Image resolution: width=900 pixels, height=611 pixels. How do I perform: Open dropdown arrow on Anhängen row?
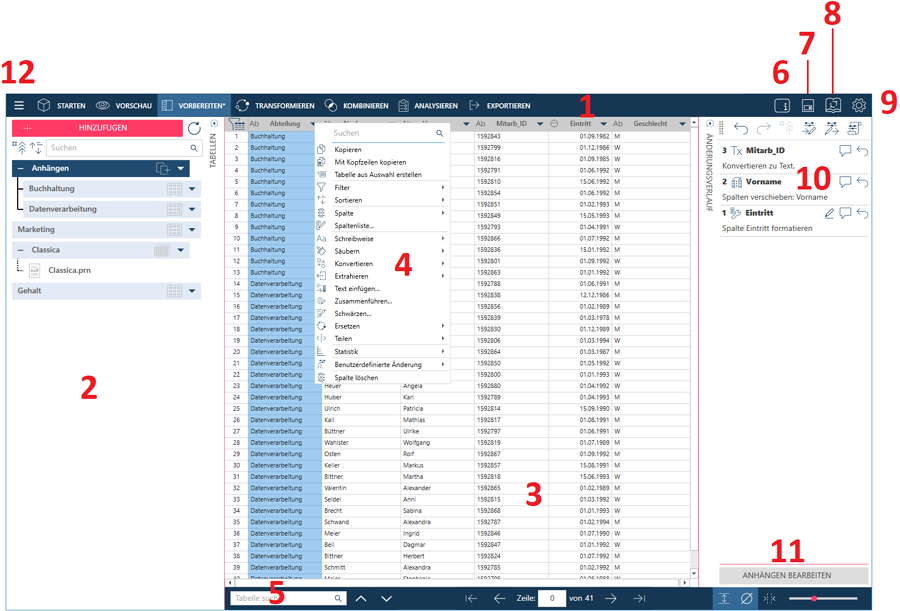[181, 169]
